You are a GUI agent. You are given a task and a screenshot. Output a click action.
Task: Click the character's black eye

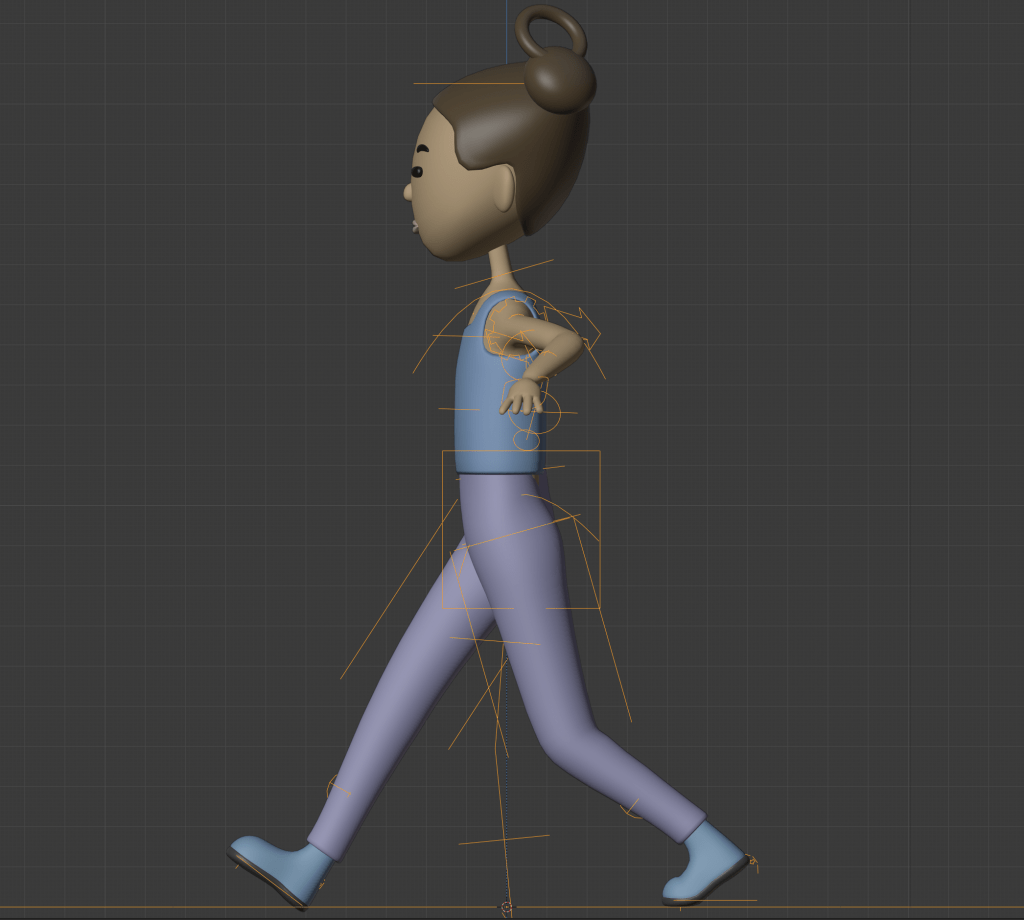pos(417,172)
